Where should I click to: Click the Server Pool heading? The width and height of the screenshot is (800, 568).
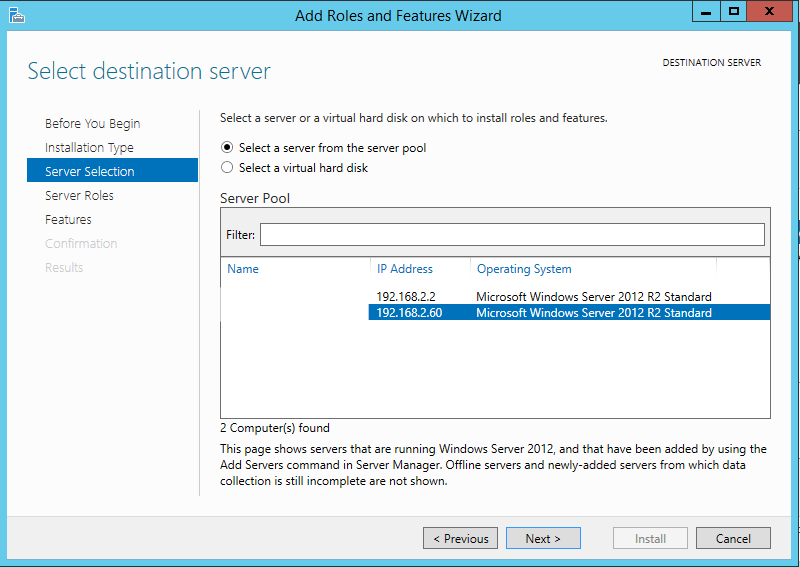pyautogui.click(x=255, y=198)
